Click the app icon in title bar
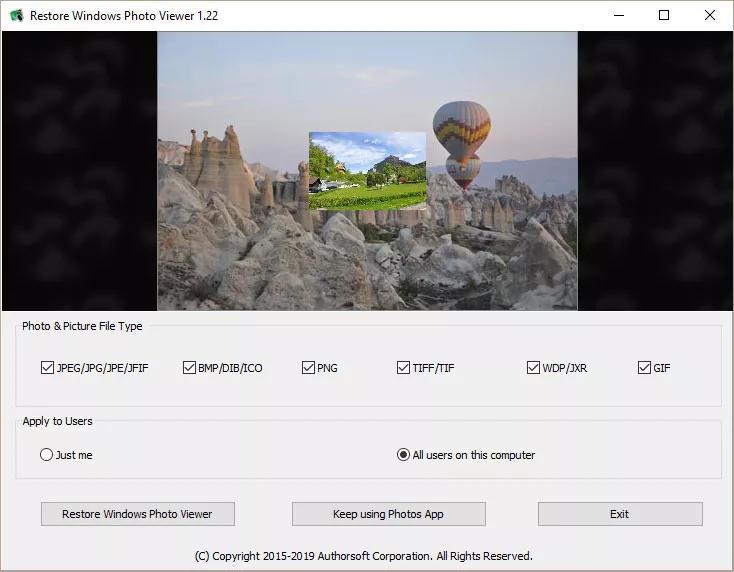This screenshot has height=572, width=734. 17,15
